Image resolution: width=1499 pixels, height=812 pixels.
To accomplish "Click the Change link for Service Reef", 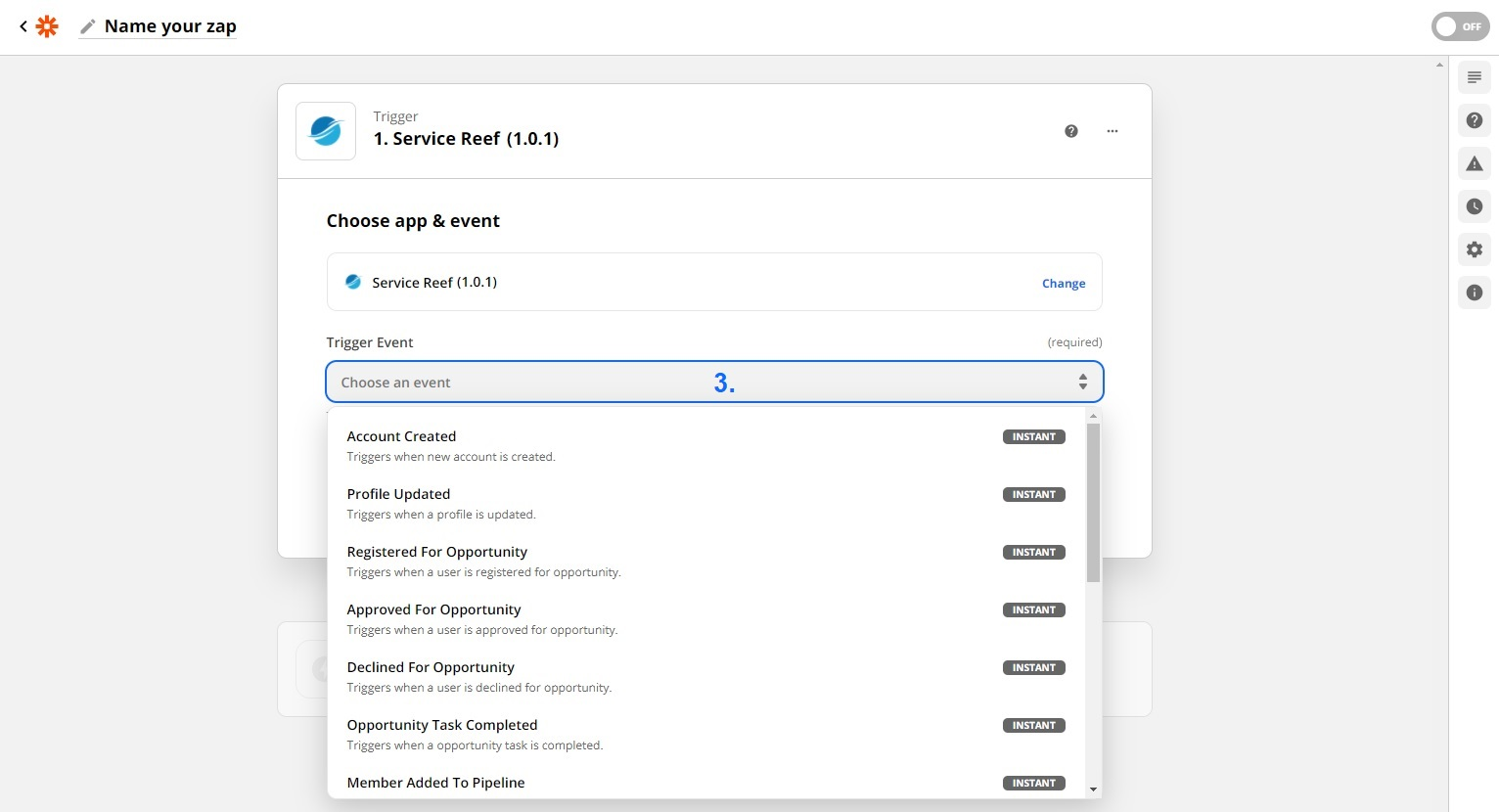I will pyautogui.click(x=1064, y=284).
